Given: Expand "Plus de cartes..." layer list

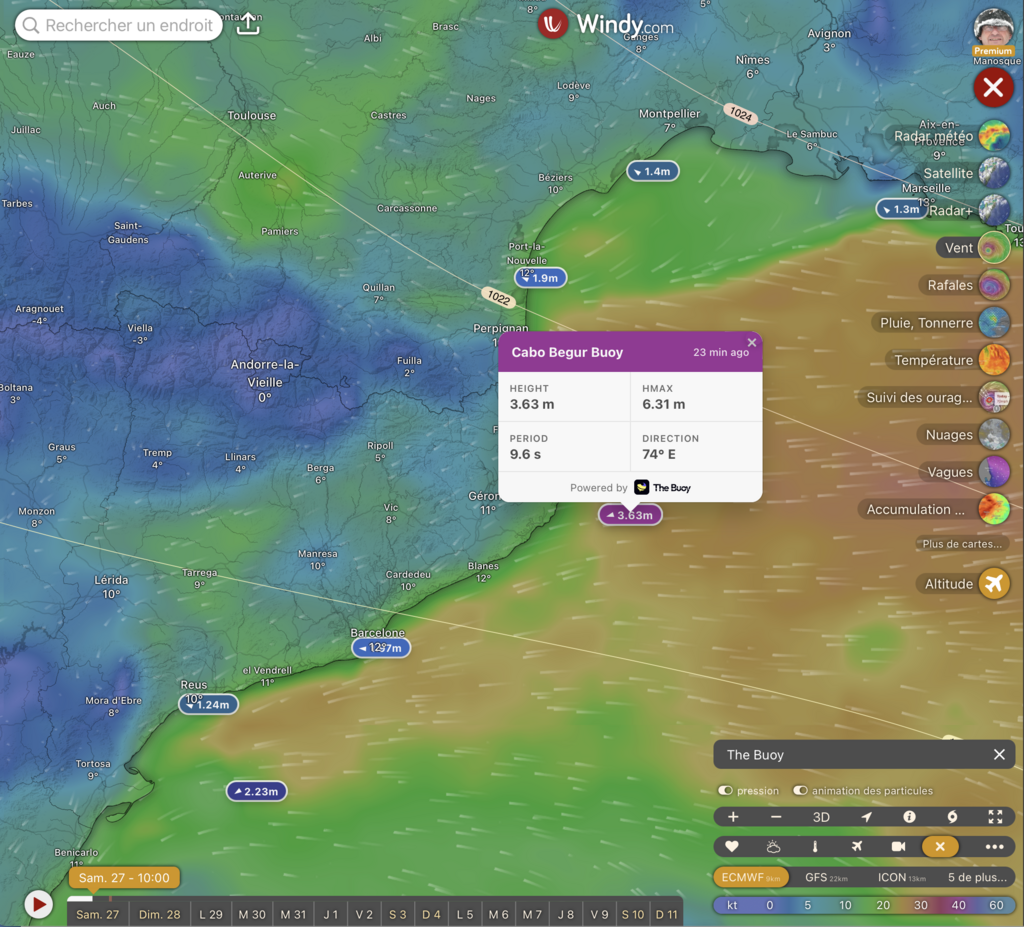Looking at the screenshot, I should click(960, 544).
